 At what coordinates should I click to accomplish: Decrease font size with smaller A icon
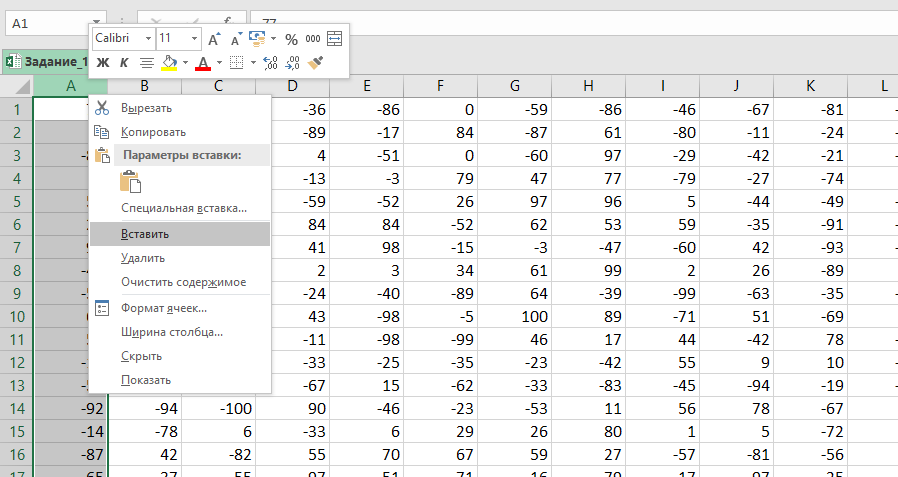coord(235,39)
